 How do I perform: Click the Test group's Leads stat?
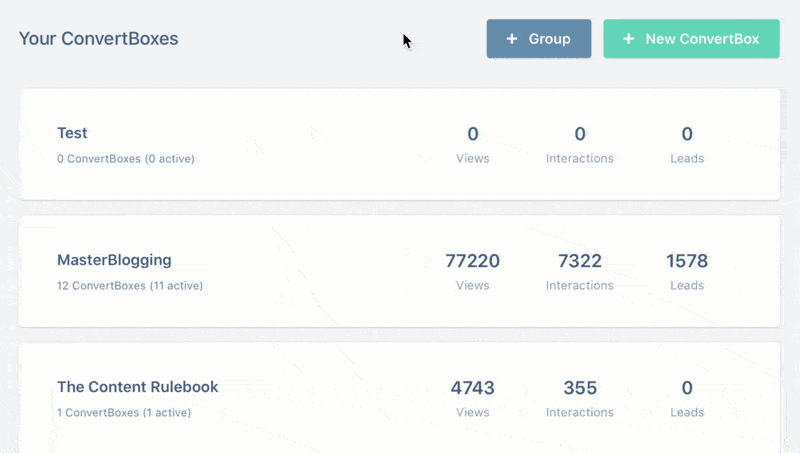[x=687, y=135]
